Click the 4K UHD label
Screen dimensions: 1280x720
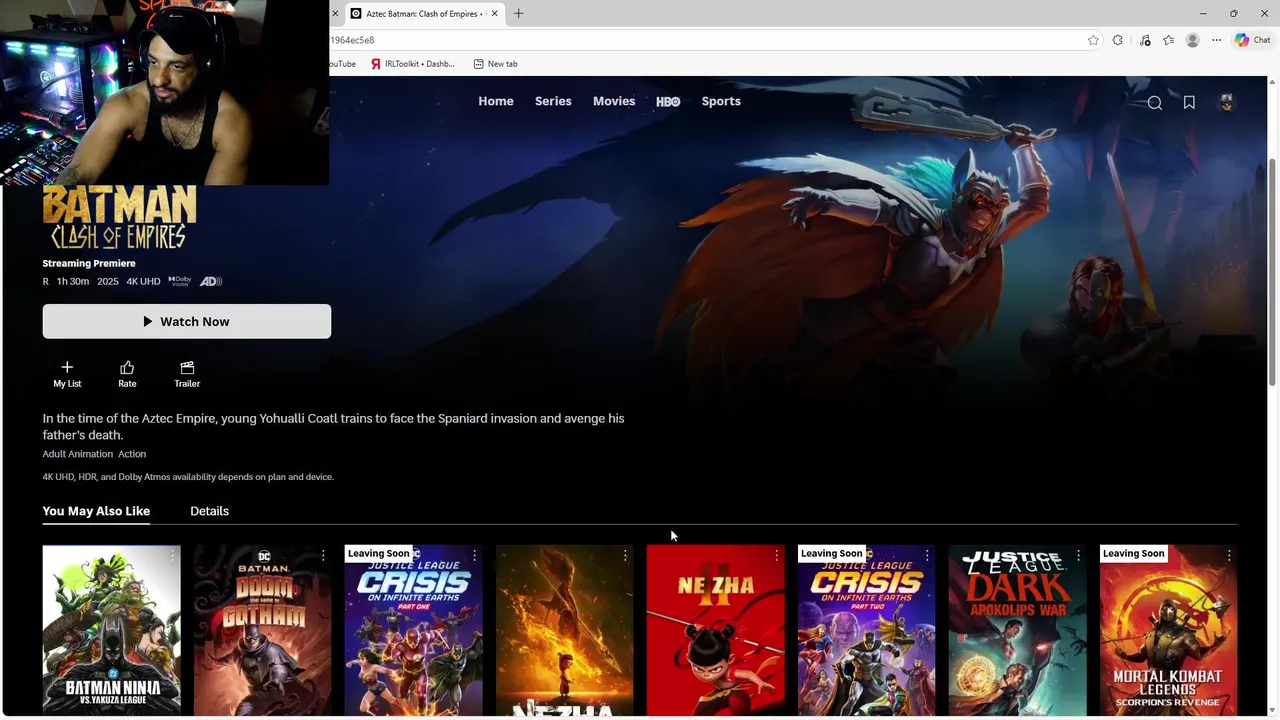(x=143, y=281)
